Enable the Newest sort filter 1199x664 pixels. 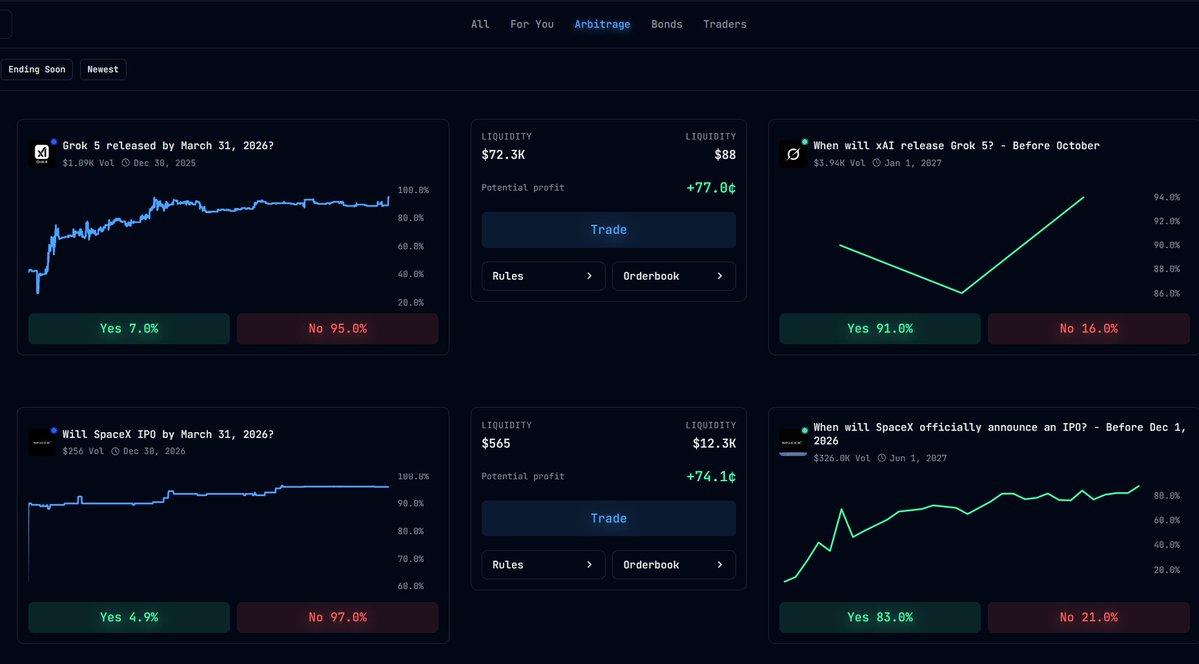[x=102, y=69]
